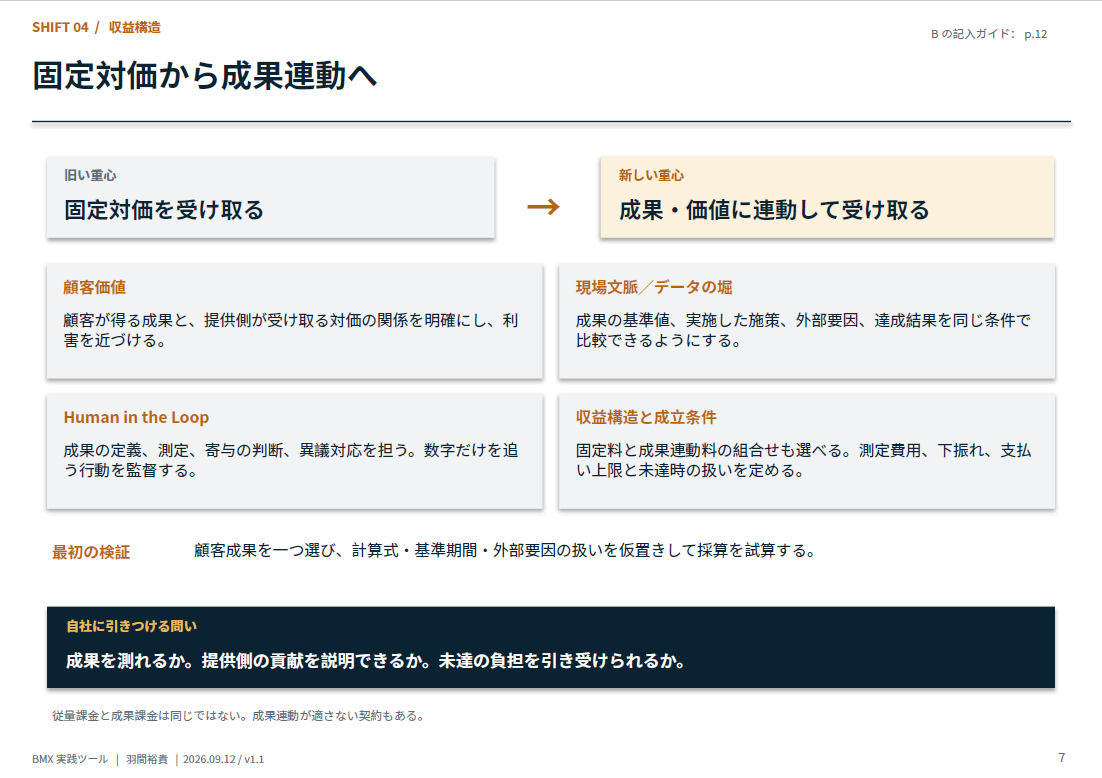Viewport: 1102px width, 778px height.
Task: Select the text starting '固定料と成果連動料'
Action: (803, 460)
